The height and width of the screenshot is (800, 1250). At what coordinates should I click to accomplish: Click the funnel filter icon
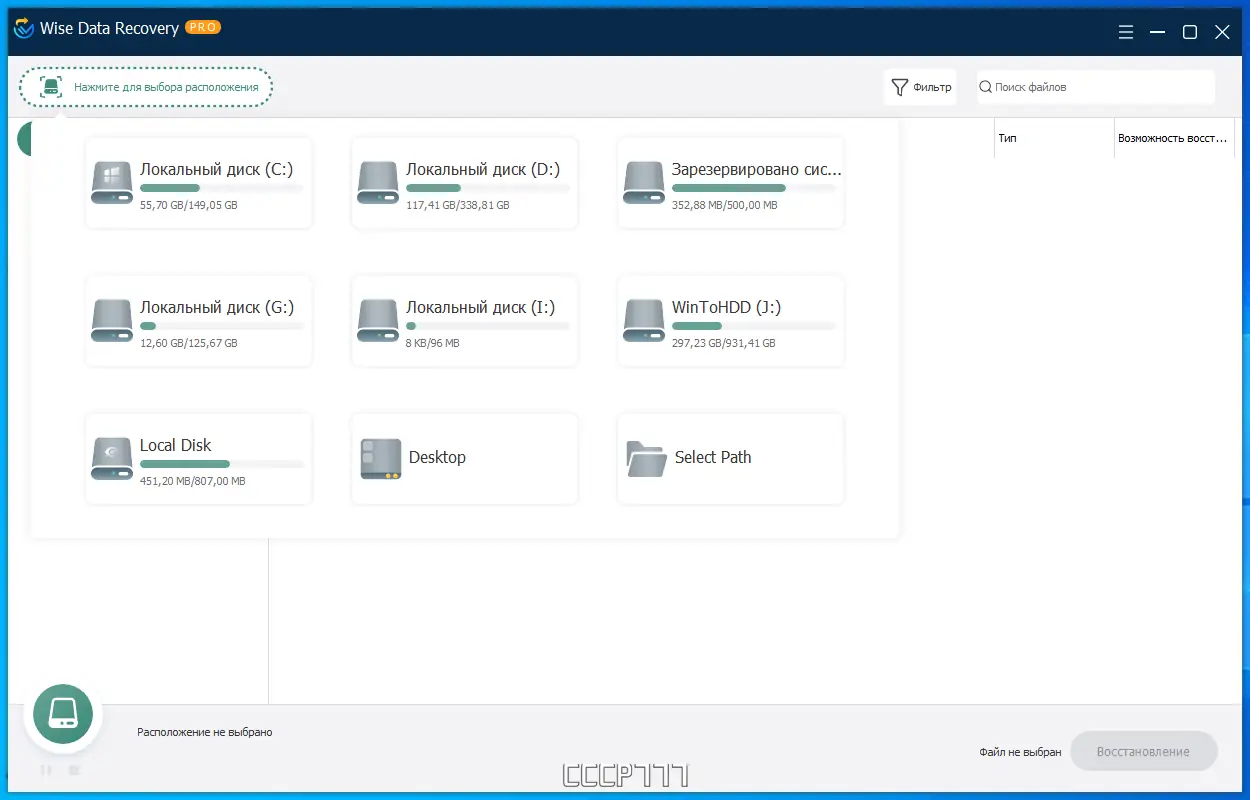pyautogui.click(x=899, y=87)
